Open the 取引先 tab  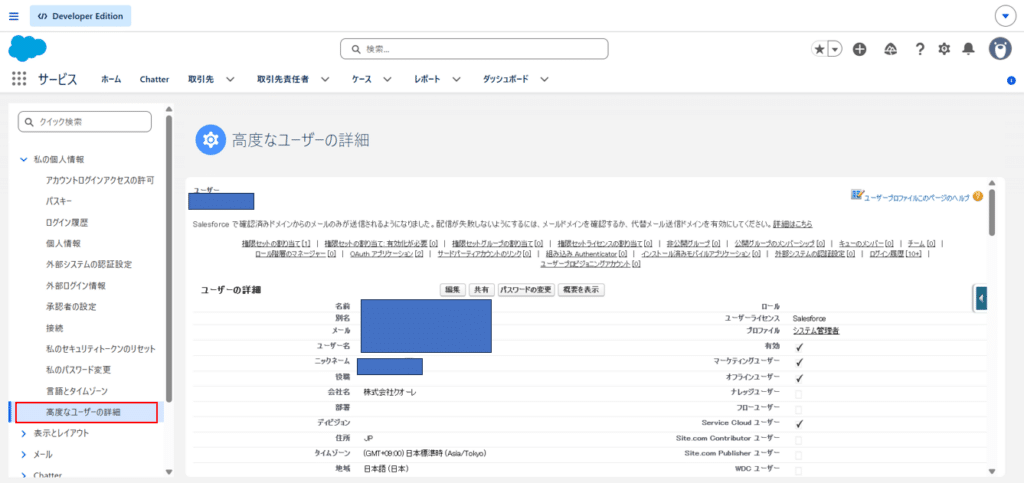201,80
